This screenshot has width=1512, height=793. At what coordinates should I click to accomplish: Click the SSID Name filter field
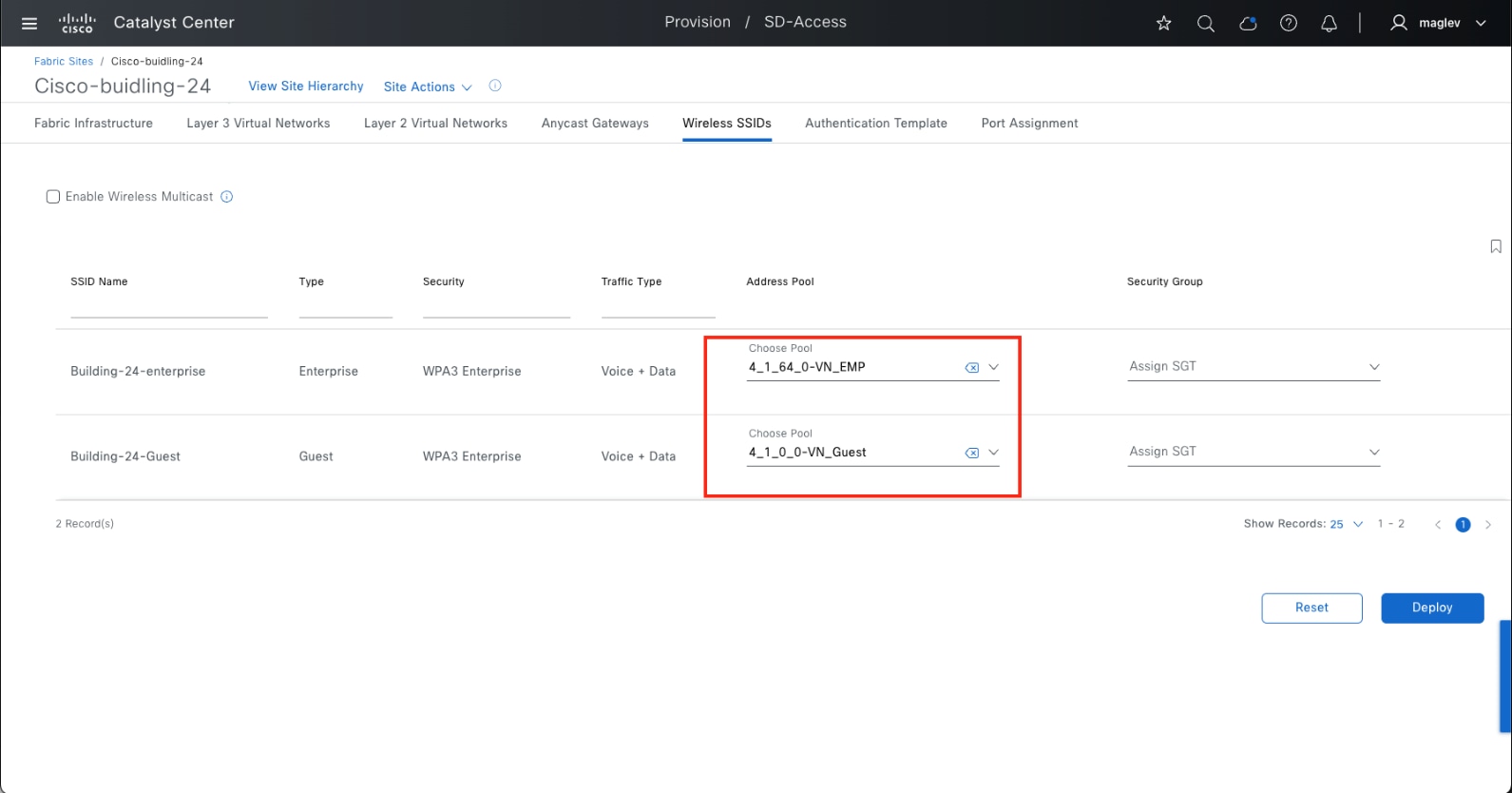click(x=168, y=306)
